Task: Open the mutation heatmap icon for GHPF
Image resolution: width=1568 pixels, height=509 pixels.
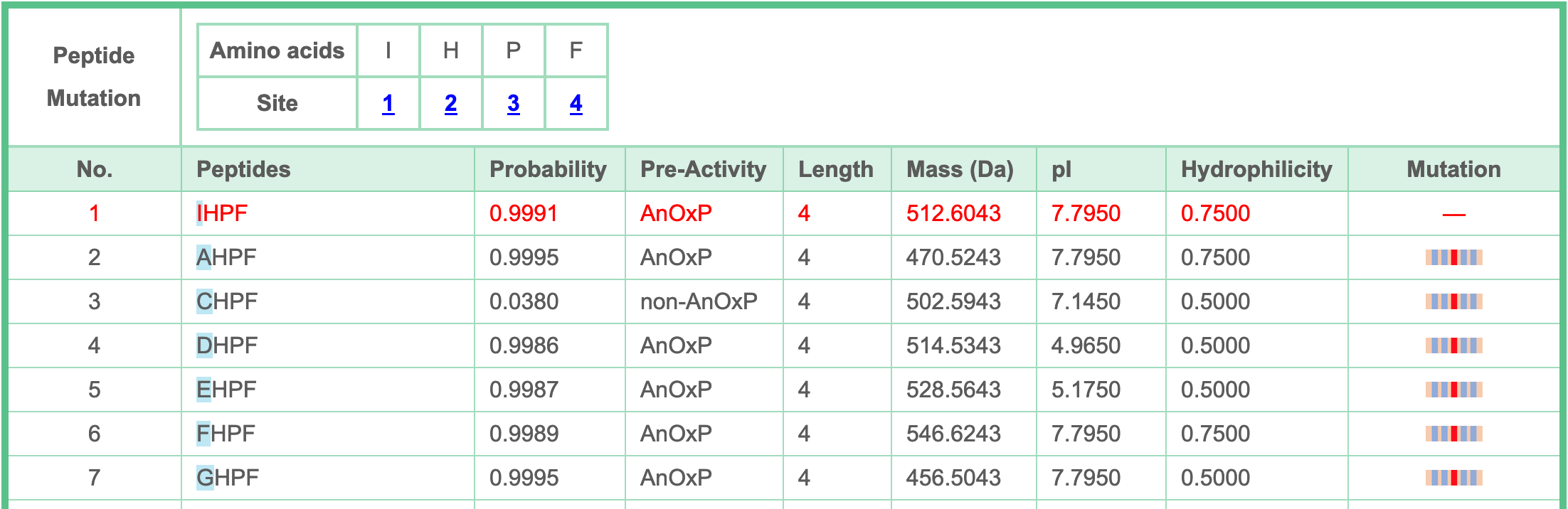Action: (x=1453, y=478)
